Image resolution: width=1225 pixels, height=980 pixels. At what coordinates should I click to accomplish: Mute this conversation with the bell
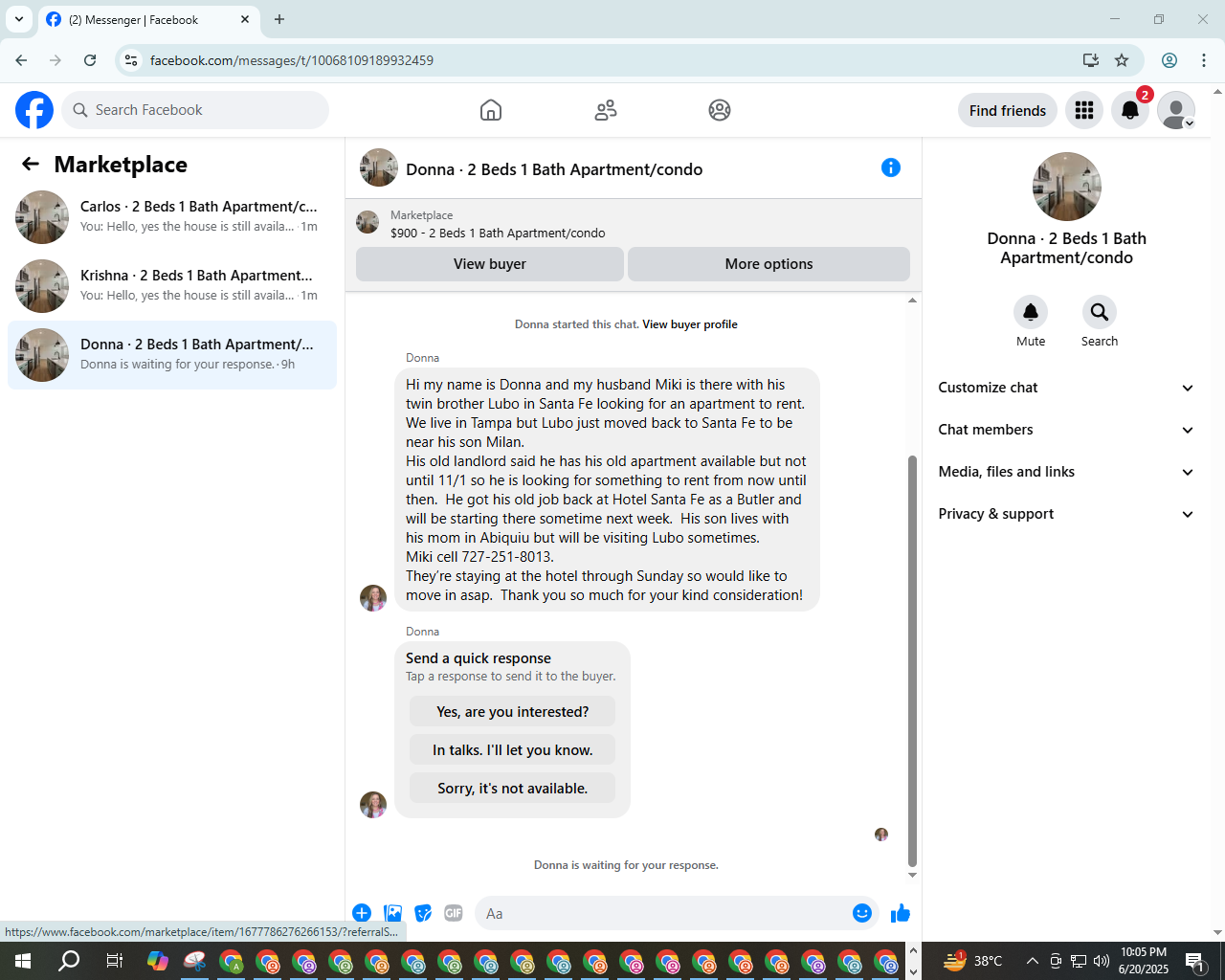click(1031, 312)
